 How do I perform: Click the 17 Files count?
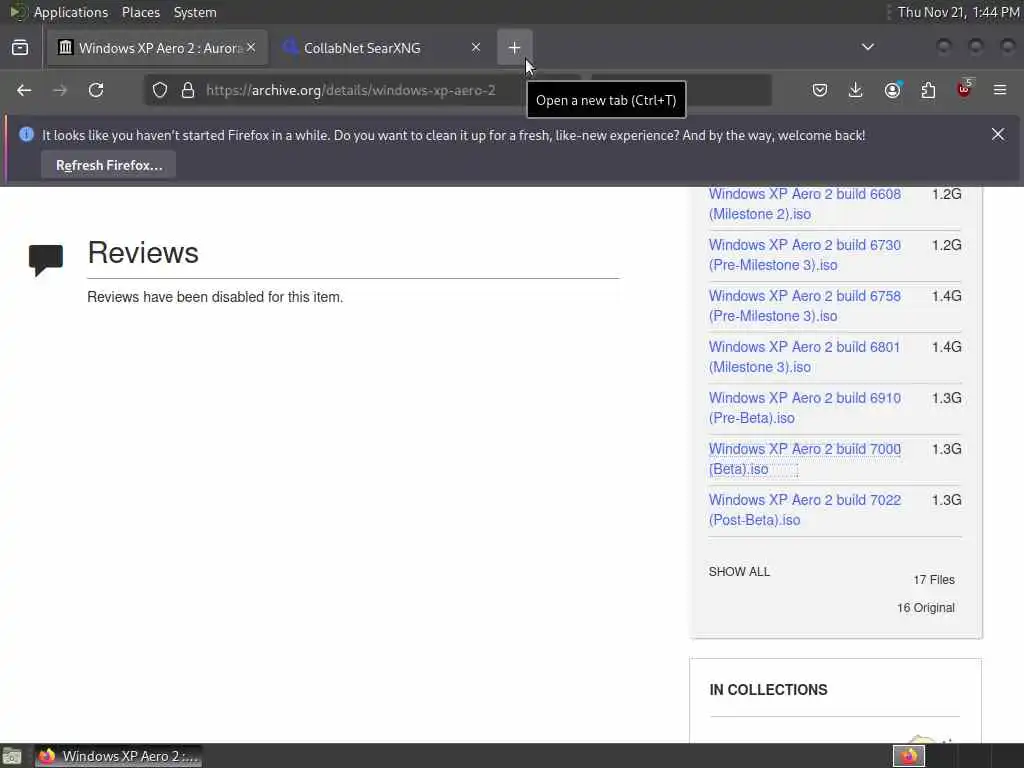point(934,580)
